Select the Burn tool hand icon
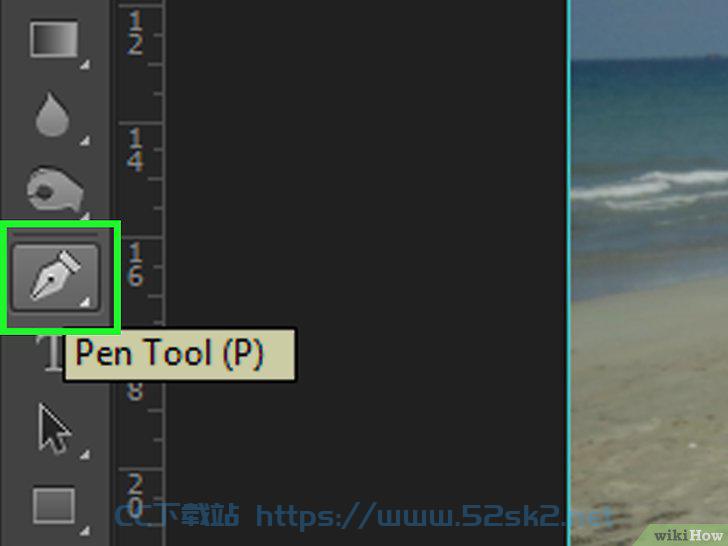 [x=55, y=188]
